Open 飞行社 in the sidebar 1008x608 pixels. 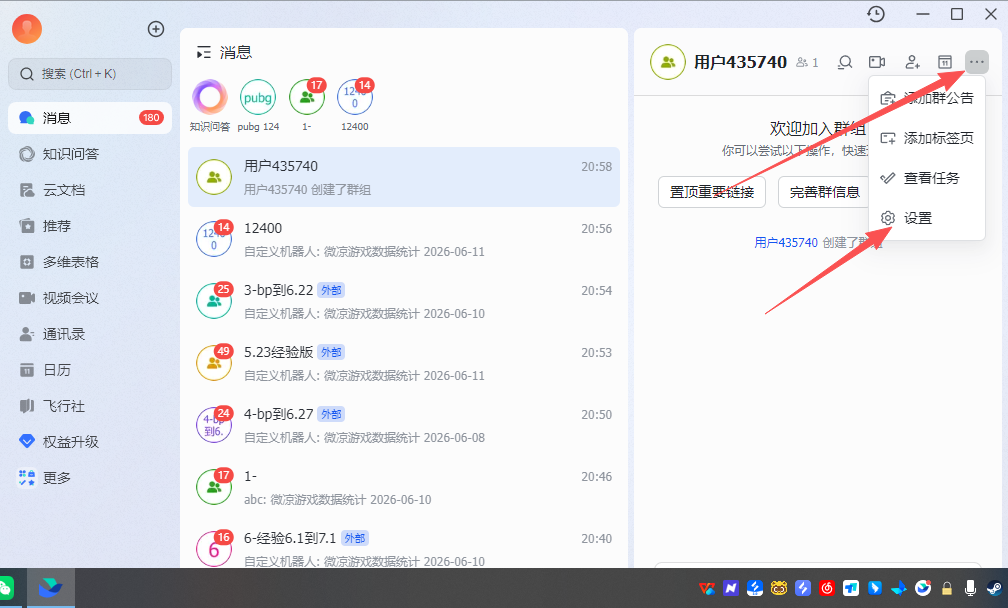point(90,406)
